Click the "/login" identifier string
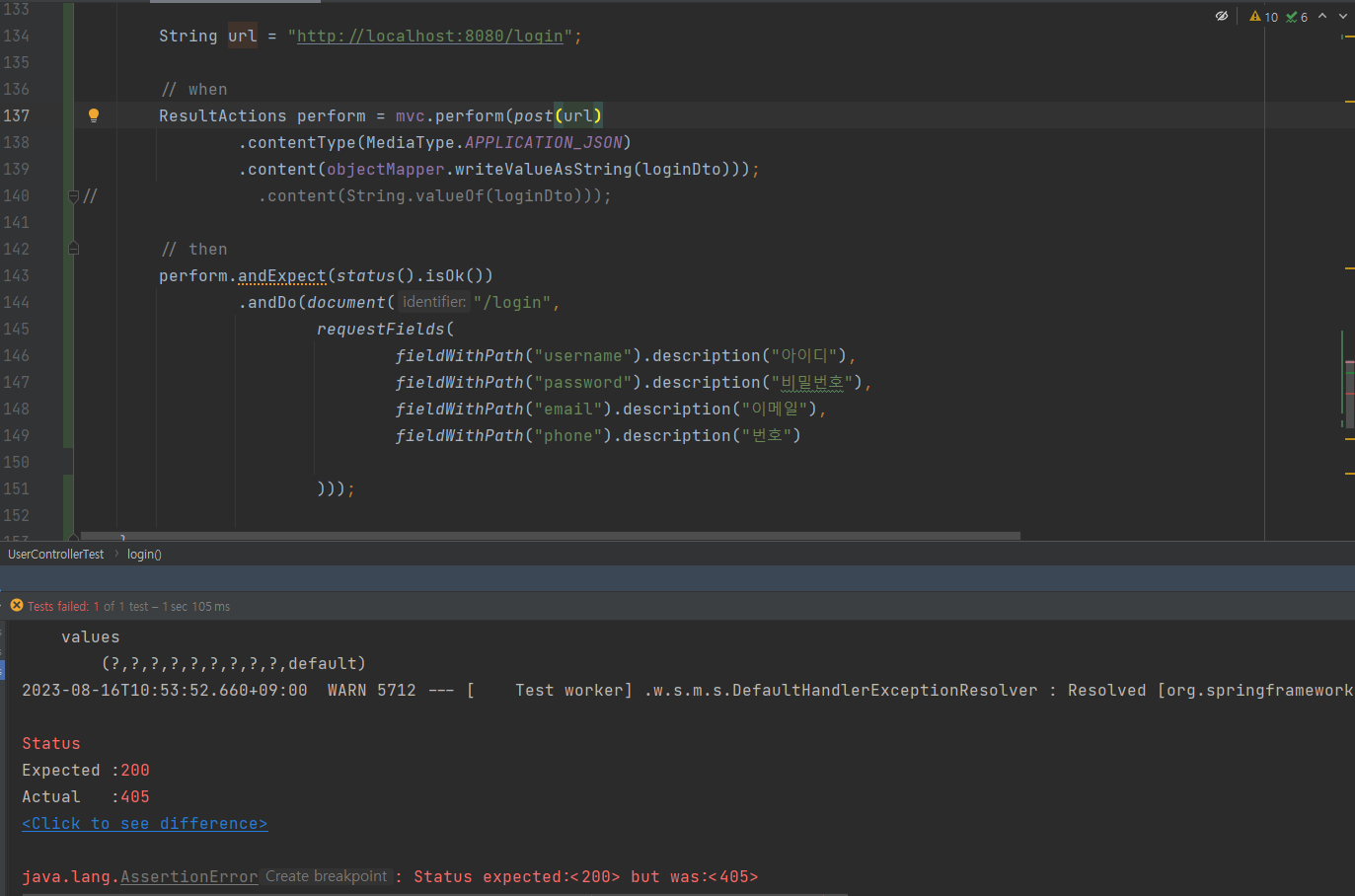The width and height of the screenshot is (1355, 896). [x=512, y=303]
